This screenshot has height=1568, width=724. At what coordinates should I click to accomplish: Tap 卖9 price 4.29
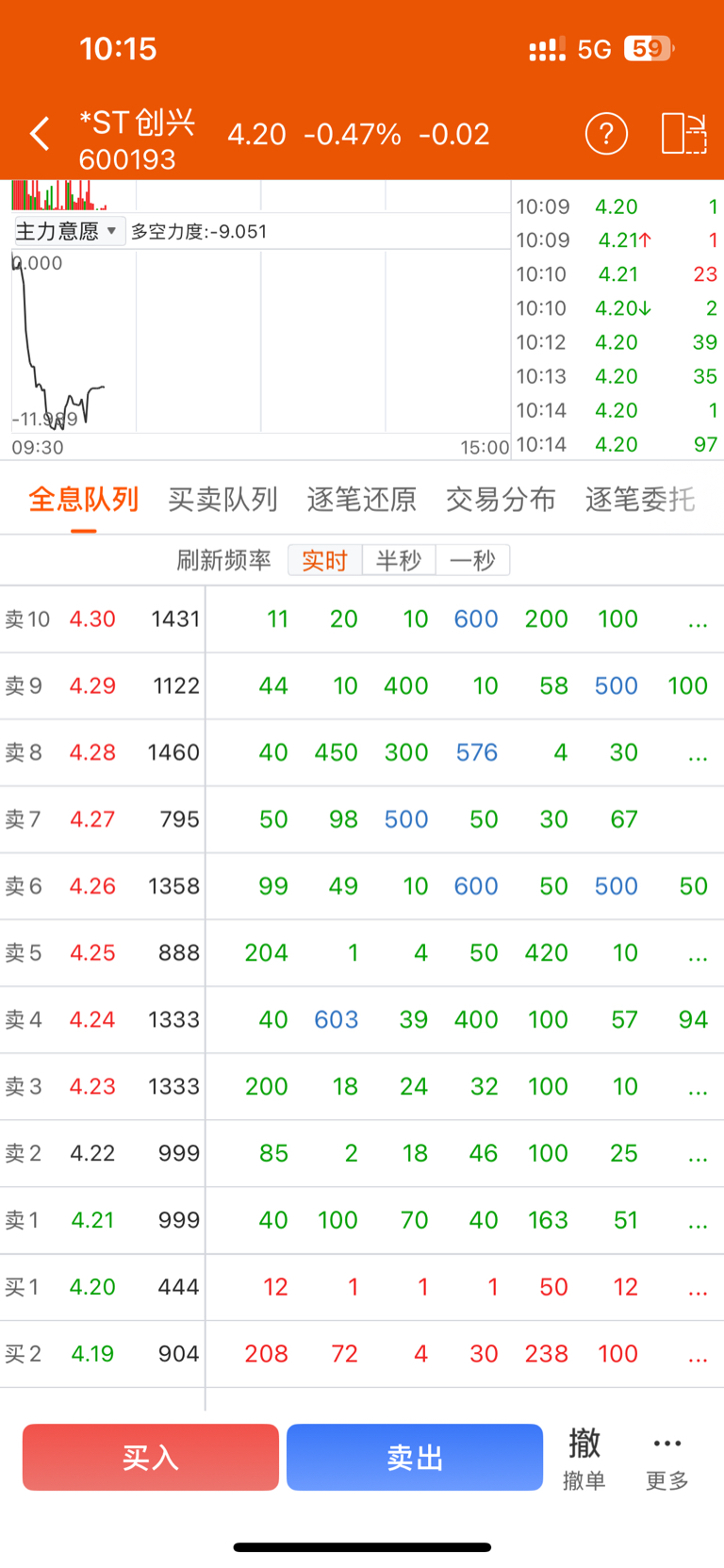92,686
